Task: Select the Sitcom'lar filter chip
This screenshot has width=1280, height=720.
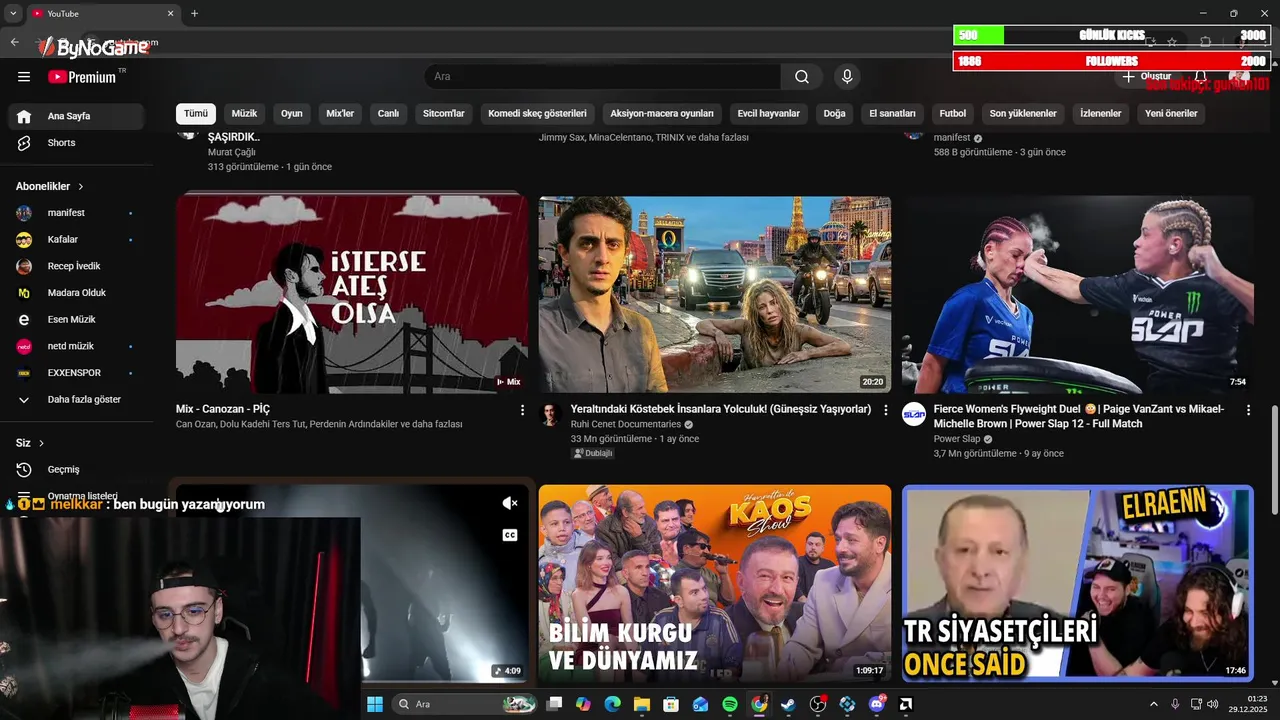Action: (444, 114)
